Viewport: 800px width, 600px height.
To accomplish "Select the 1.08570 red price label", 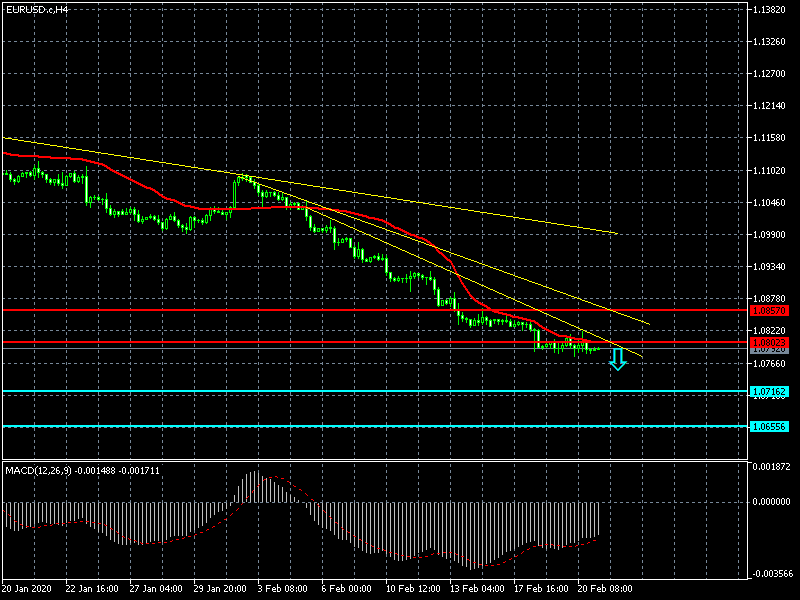I will click(x=768, y=311).
